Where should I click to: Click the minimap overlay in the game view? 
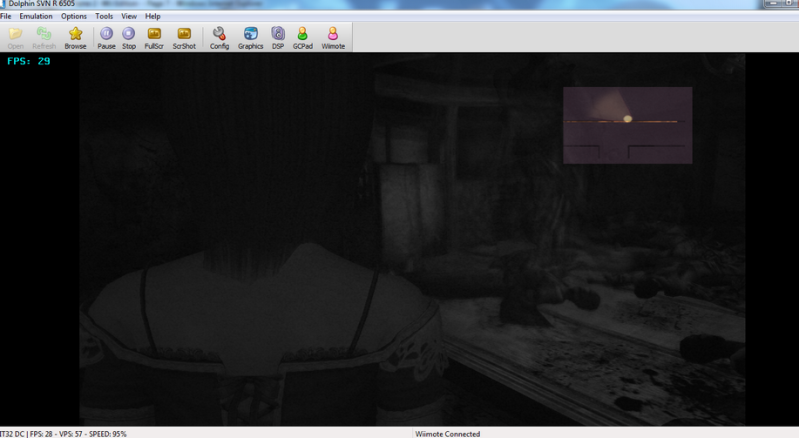click(x=627, y=125)
